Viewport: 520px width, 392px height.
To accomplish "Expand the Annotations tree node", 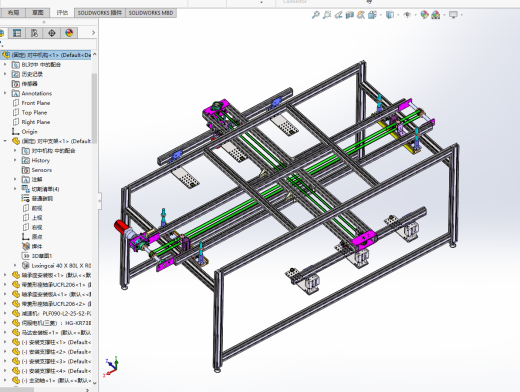I will tap(5, 93).
